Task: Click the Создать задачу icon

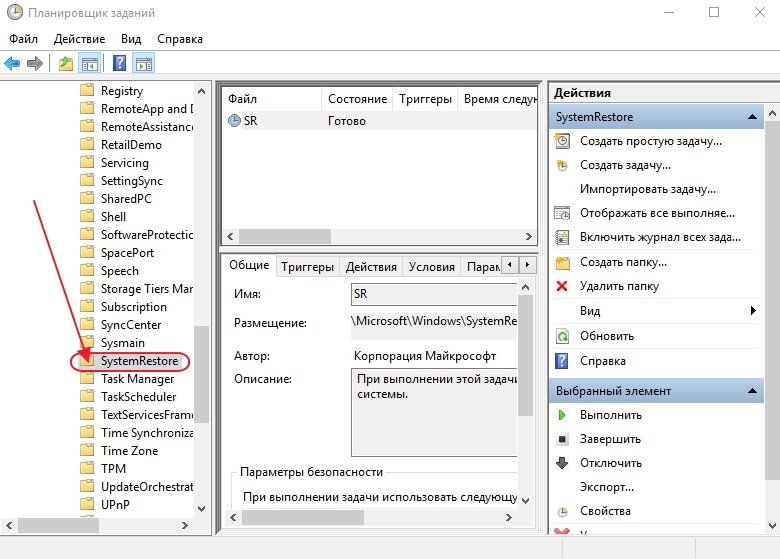Action: tap(562, 165)
